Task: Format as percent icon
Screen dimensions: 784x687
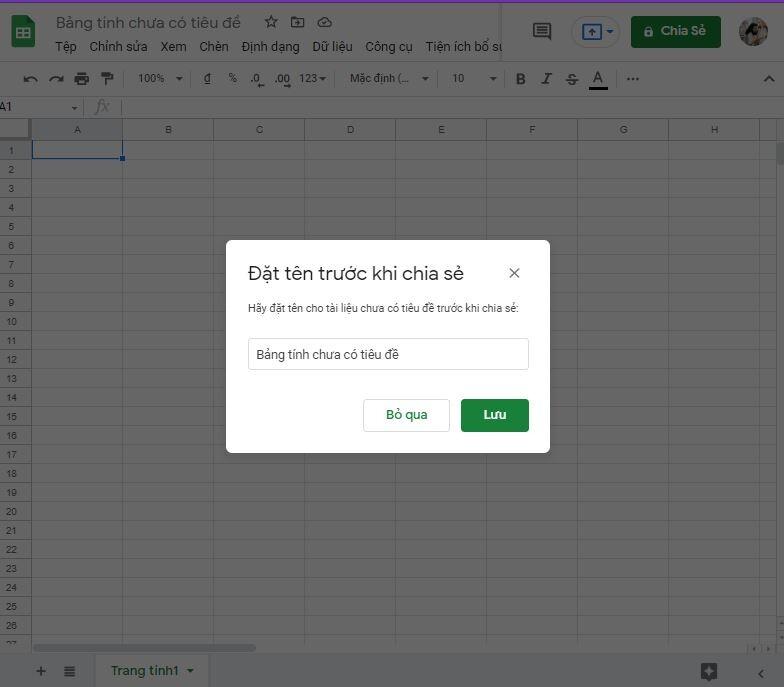Action: pos(232,78)
